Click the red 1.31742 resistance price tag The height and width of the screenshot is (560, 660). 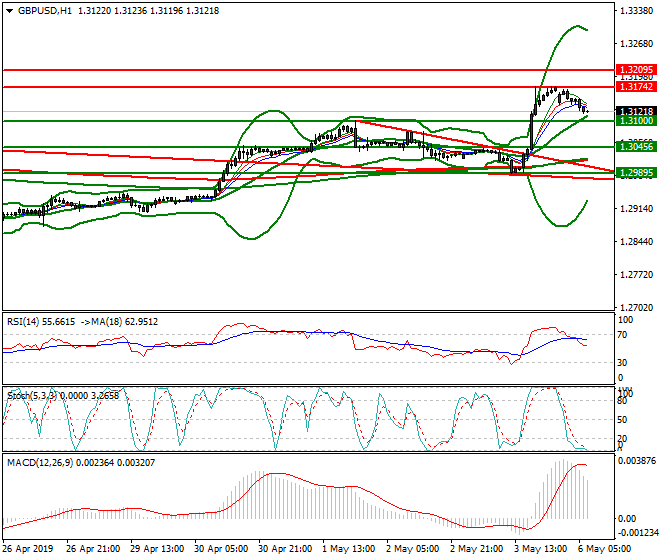point(636,87)
